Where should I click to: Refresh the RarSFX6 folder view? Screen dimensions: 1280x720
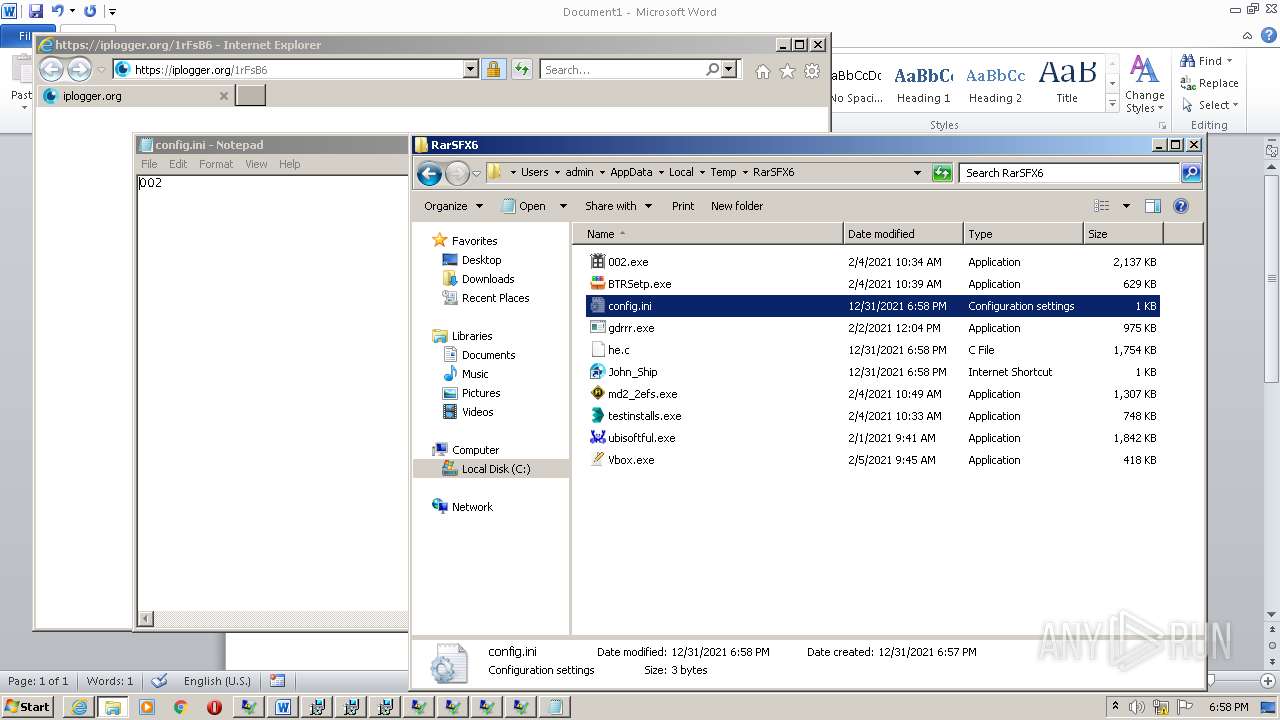tap(941, 172)
